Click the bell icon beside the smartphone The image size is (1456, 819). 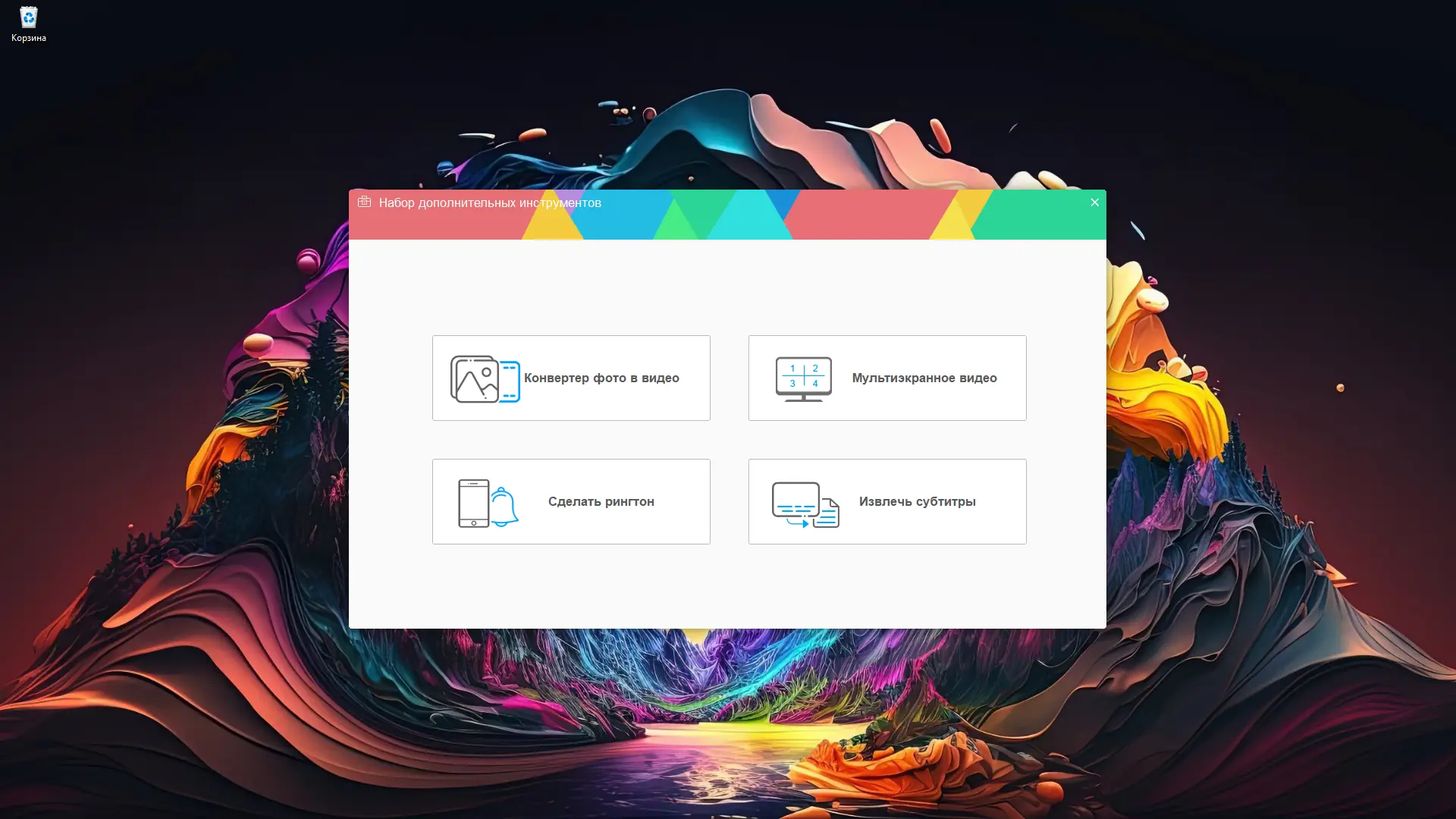(x=504, y=507)
